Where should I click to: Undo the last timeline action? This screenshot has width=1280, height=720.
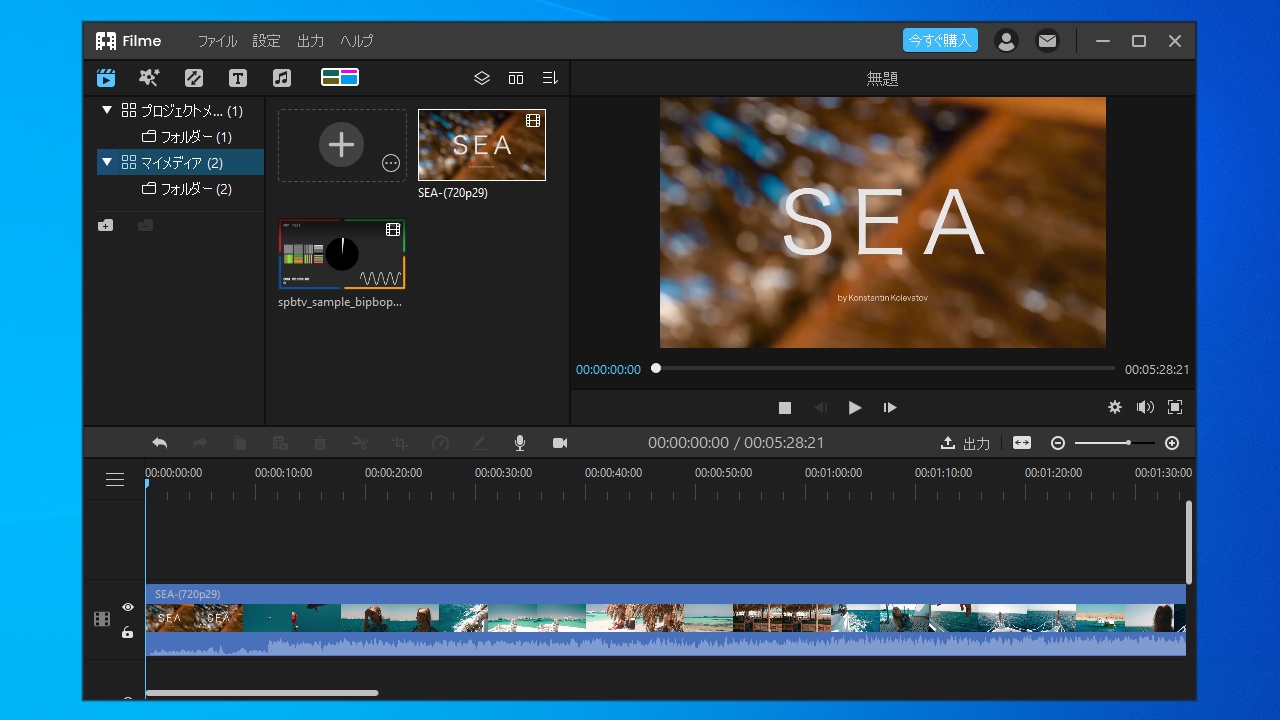coord(159,443)
